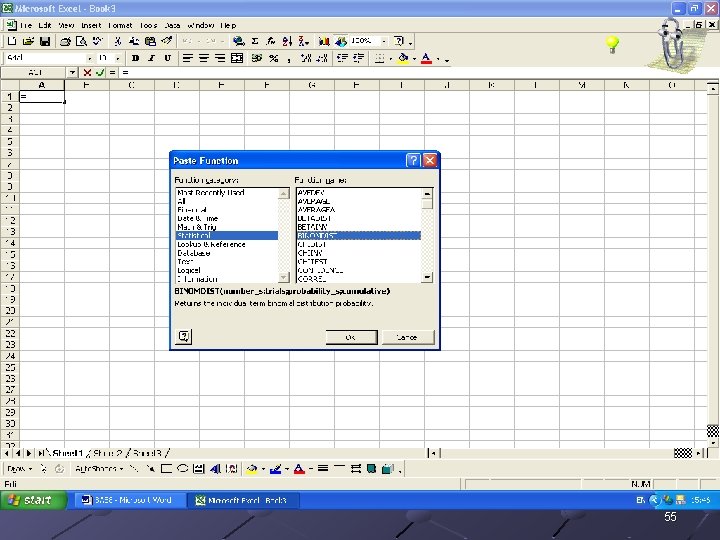Click the AutoSum sigma icon
Image resolution: width=720 pixels, height=540 pixels.
pos(255,41)
